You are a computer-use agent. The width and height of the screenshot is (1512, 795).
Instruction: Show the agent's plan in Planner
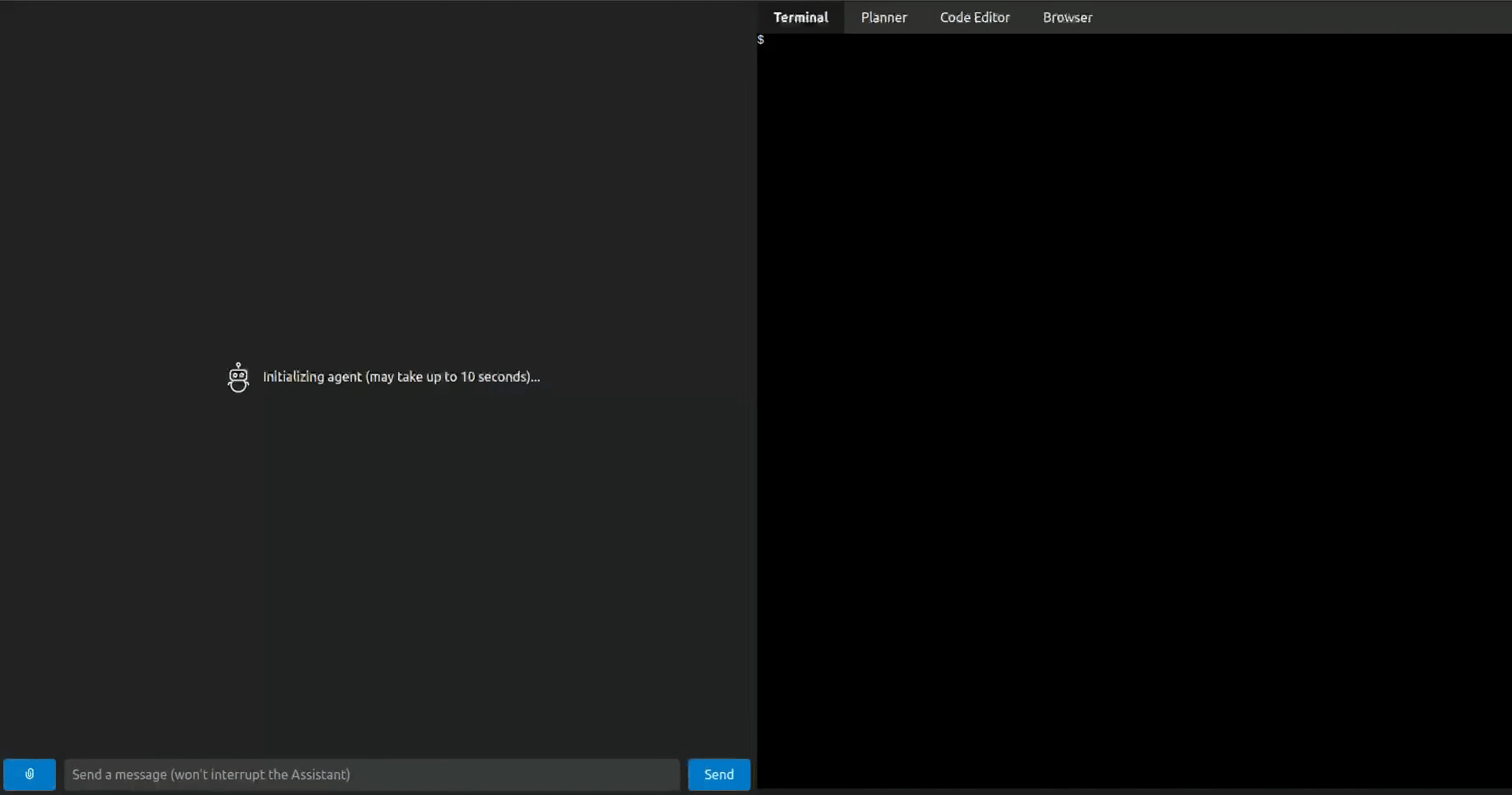(x=884, y=17)
